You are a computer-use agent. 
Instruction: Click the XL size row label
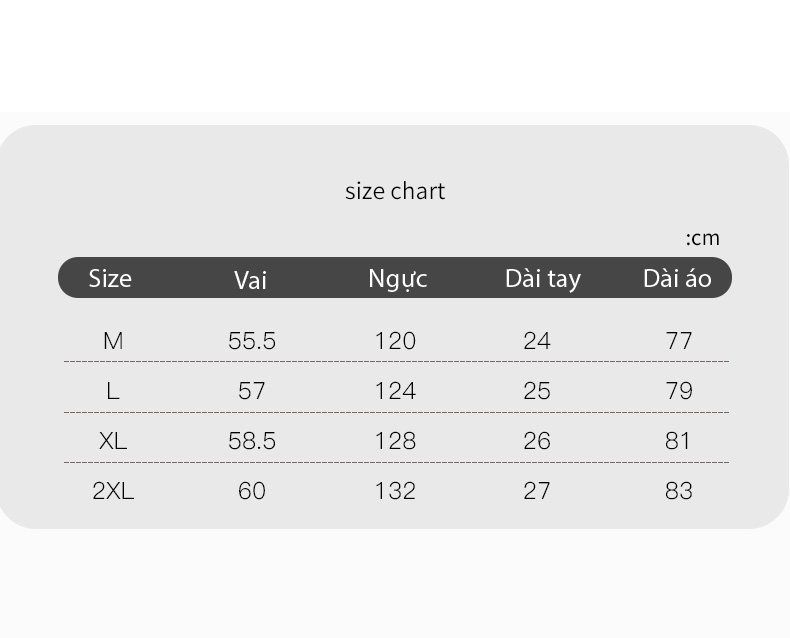(113, 441)
